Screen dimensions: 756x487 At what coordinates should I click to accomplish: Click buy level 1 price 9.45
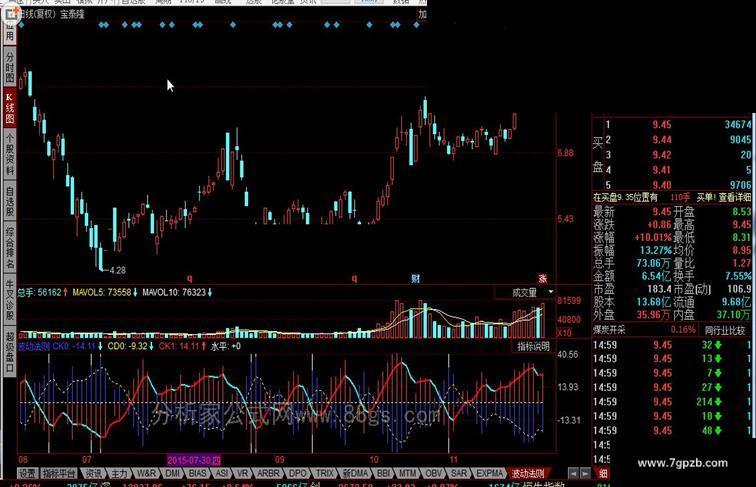pos(662,124)
